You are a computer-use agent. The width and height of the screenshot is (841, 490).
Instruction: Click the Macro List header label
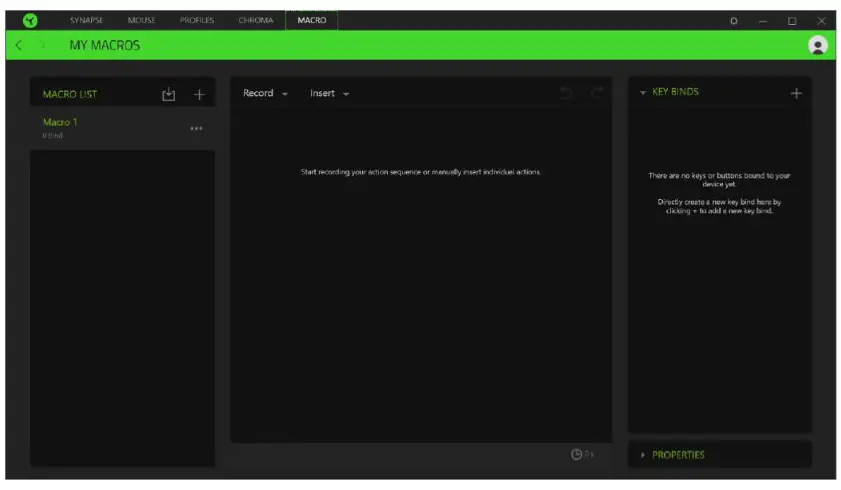tap(70, 94)
